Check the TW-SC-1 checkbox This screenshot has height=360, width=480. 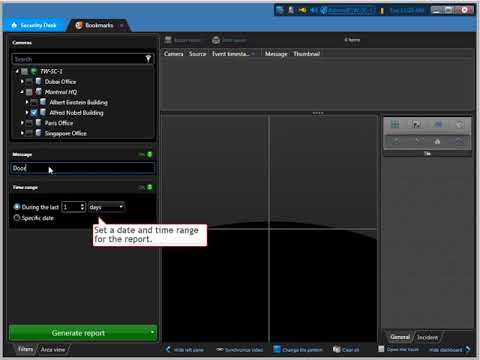[x=25, y=71]
